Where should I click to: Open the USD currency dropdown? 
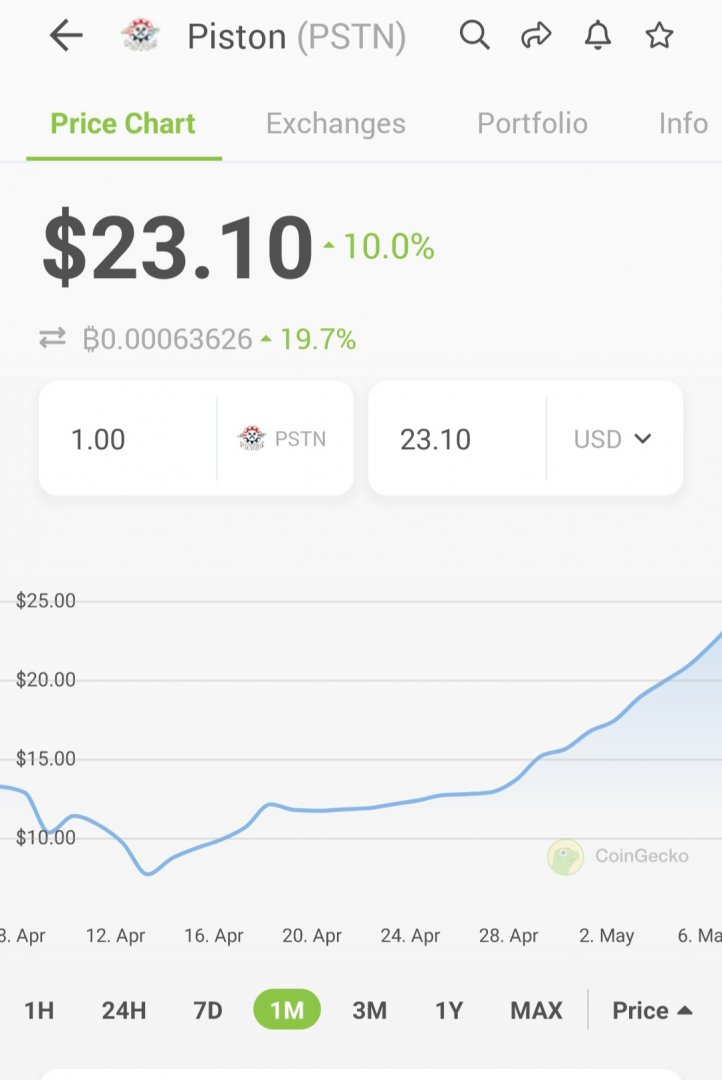(613, 439)
